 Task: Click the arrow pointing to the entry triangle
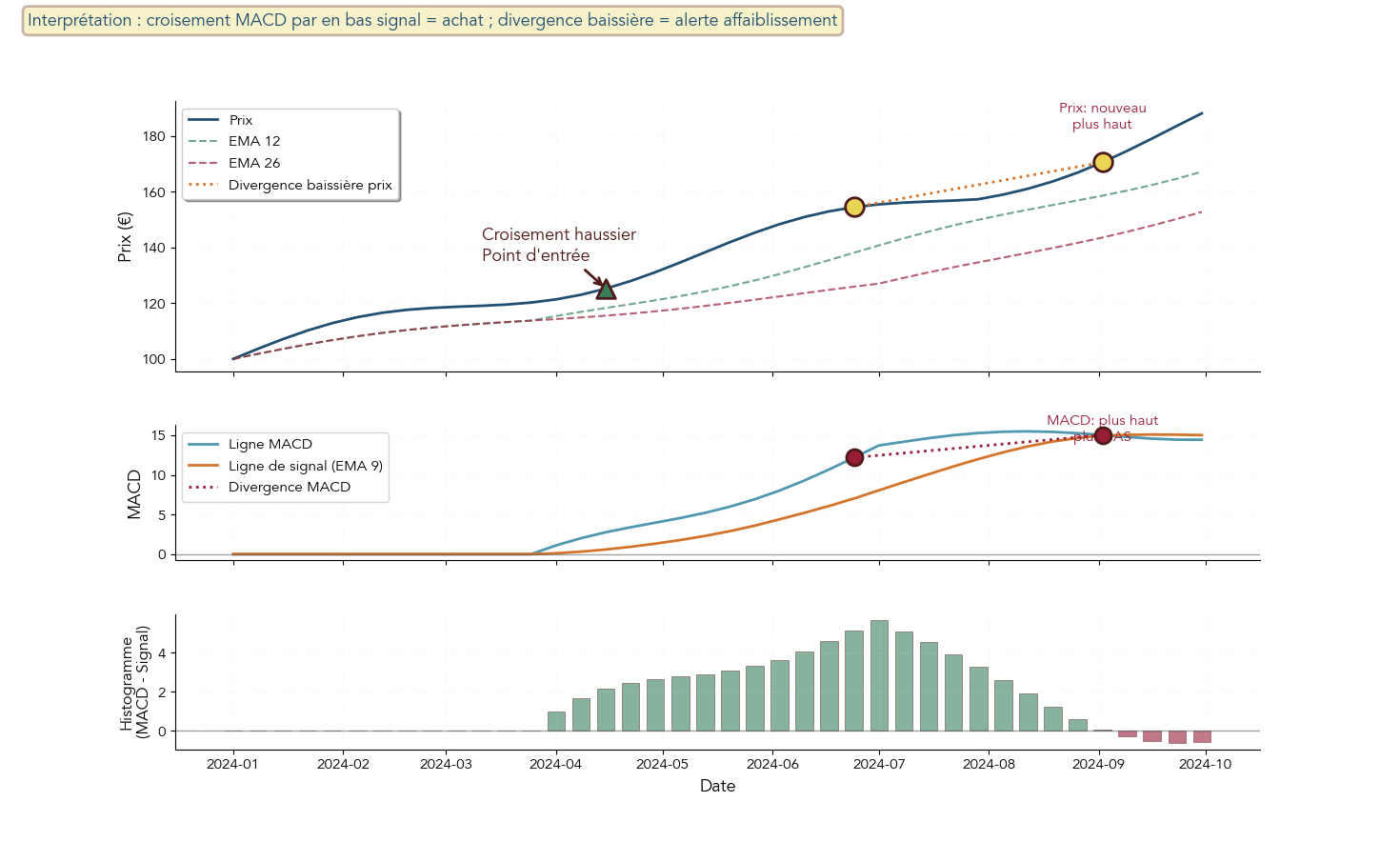(593, 277)
